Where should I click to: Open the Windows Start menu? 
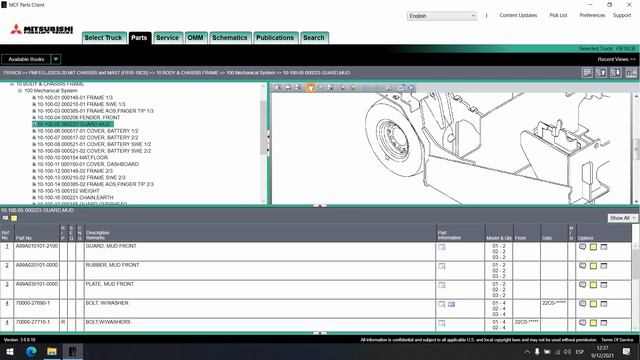(x=10, y=351)
